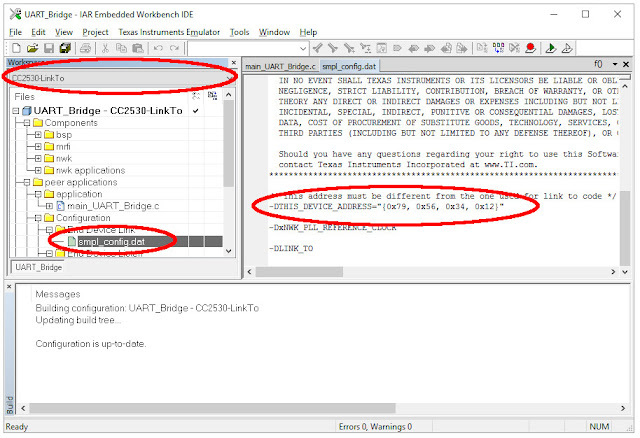The width and height of the screenshot is (640, 438).
Task: Select smpl_config.dat in the file tree
Action: (111, 242)
